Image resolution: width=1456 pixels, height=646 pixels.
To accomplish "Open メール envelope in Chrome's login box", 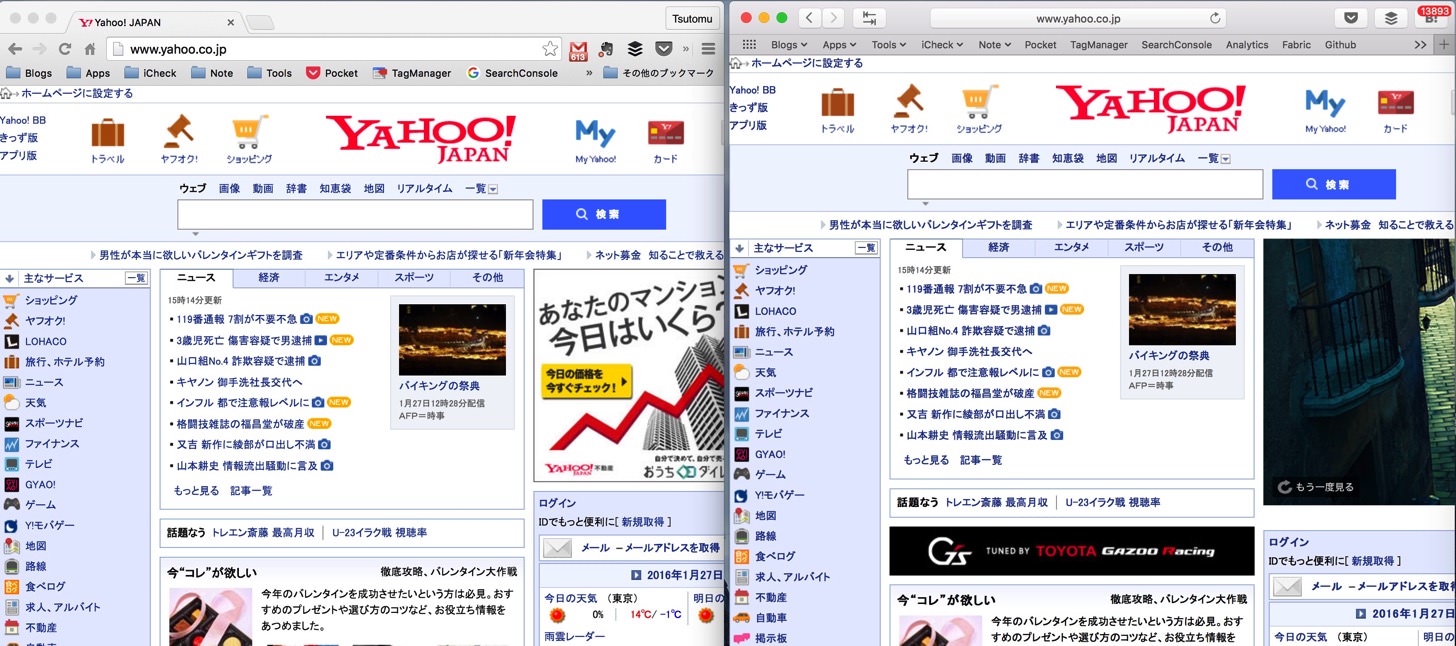I will [x=557, y=548].
